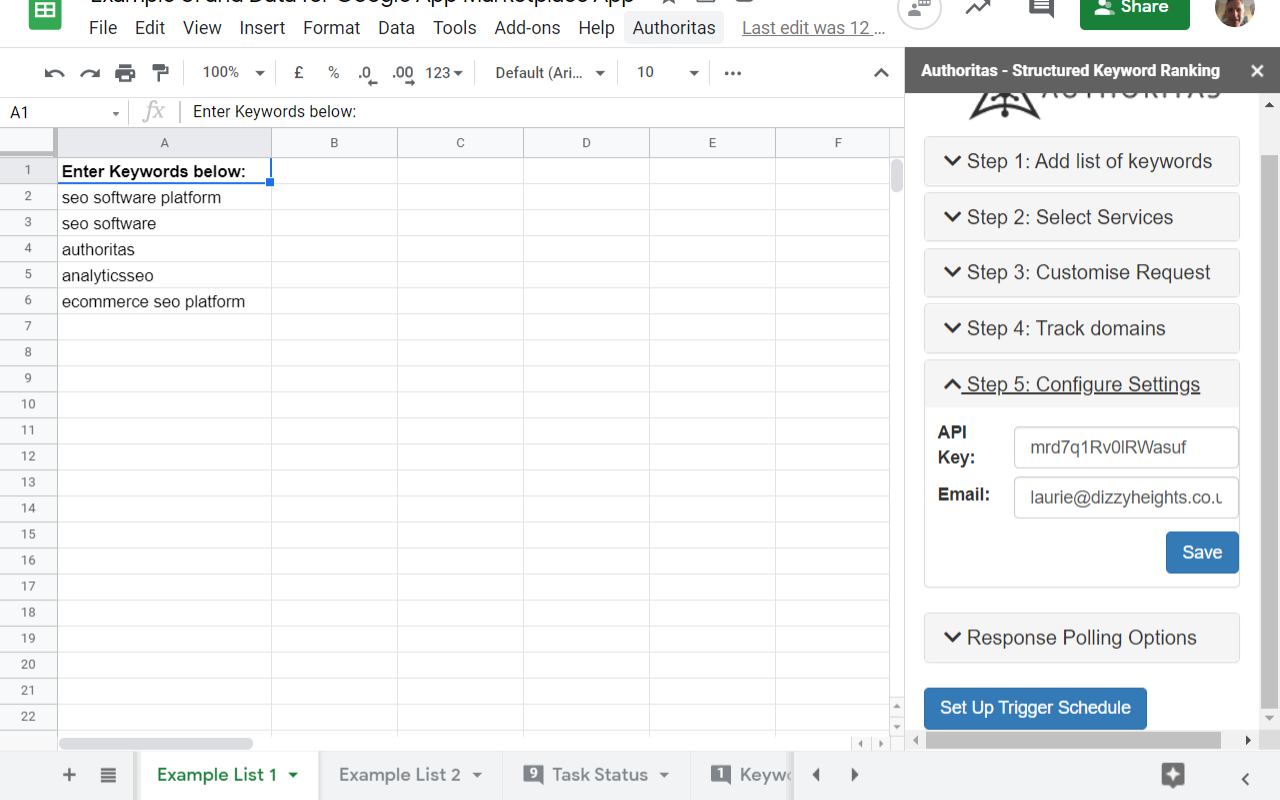This screenshot has height=800, width=1280.
Task: Open the View menu
Action: pyautogui.click(x=202, y=28)
